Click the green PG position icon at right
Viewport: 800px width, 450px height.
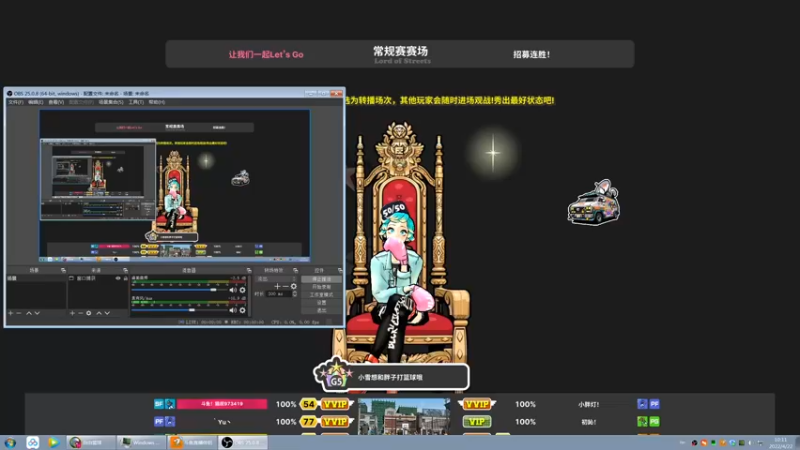pyautogui.click(x=655, y=421)
